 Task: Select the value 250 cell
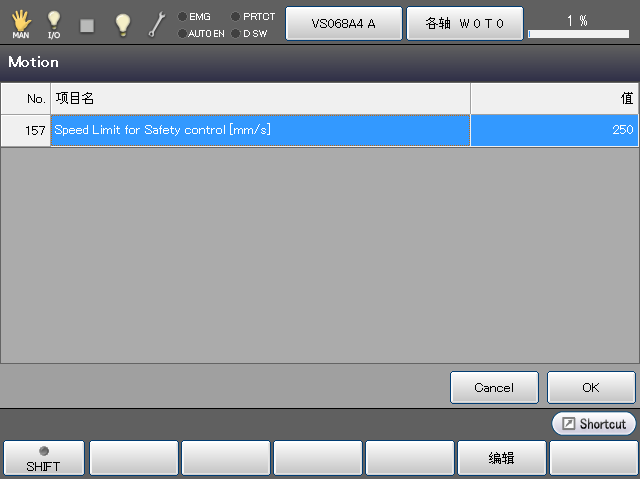click(x=554, y=130)
